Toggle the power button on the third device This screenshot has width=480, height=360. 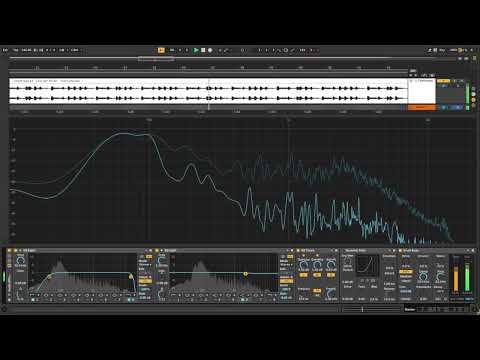[x=298, y=250]
